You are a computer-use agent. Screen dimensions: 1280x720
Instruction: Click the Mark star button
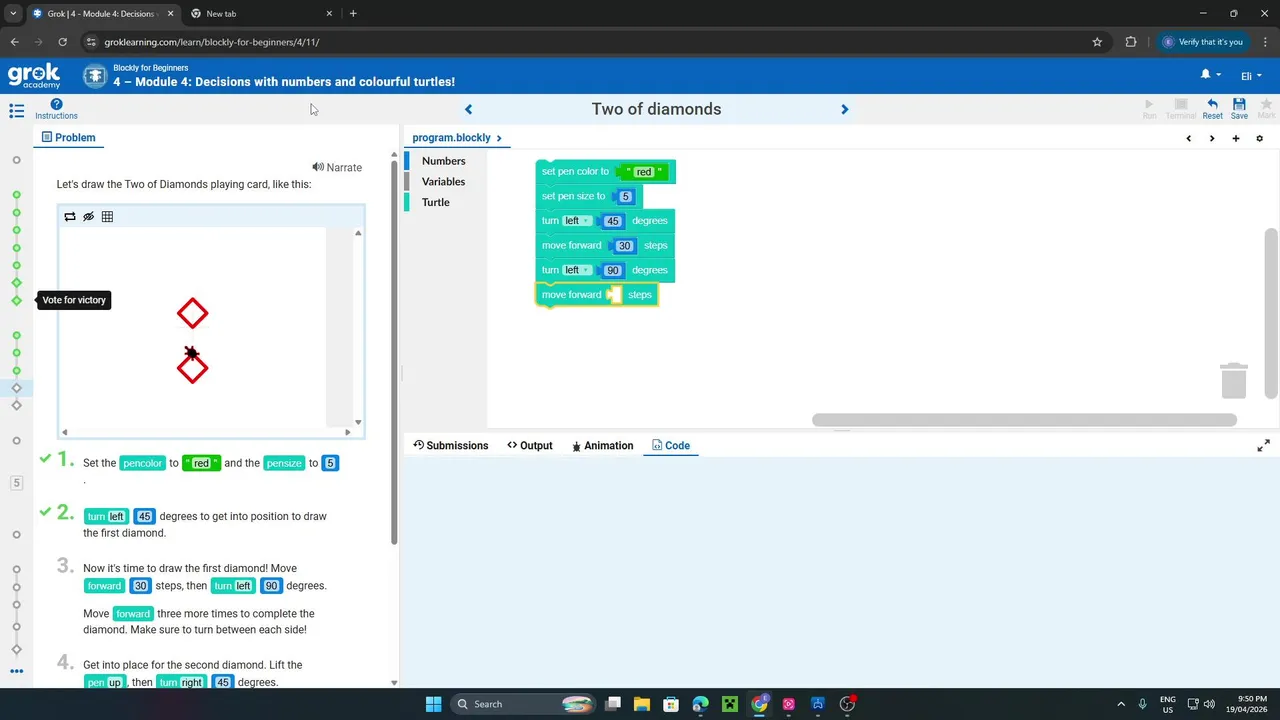pos(1266,109)
